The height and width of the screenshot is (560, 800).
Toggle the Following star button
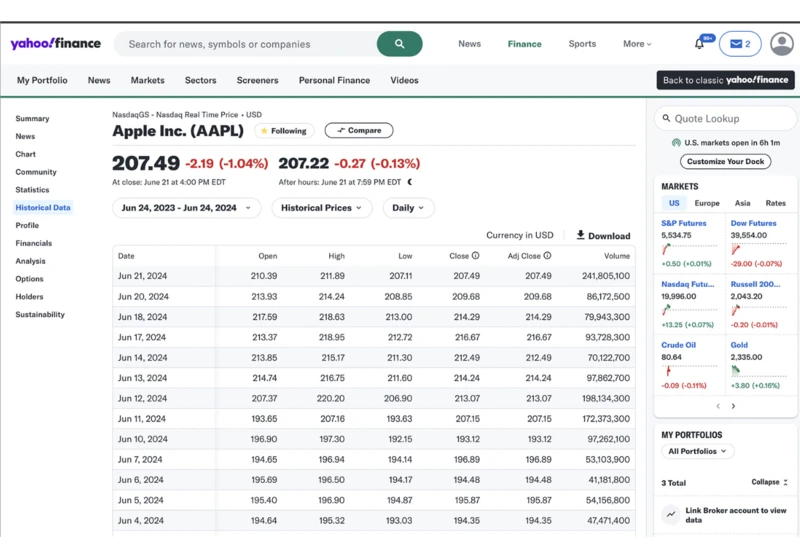(284, 131)
